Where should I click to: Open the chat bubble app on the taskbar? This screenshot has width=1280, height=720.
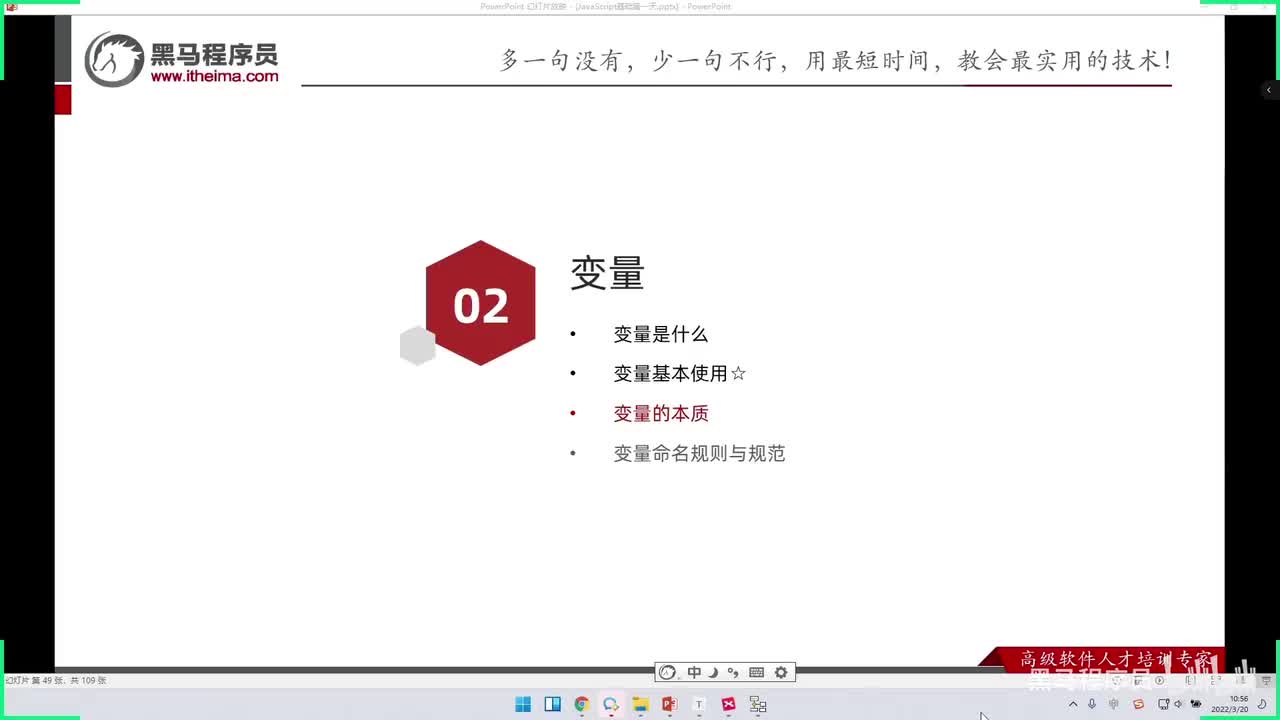tap(611, 704)
